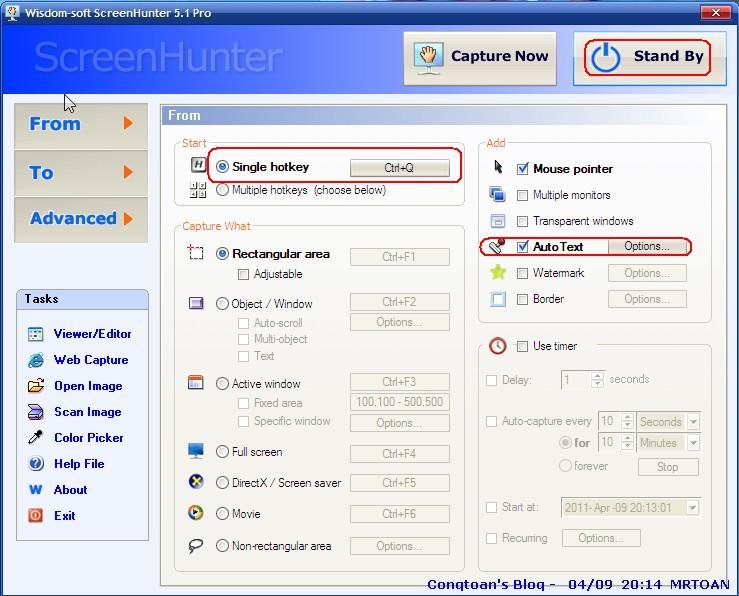Enable the Watermark checkbox
Viewport: 739px width, 596px height.
coord(522,273)
